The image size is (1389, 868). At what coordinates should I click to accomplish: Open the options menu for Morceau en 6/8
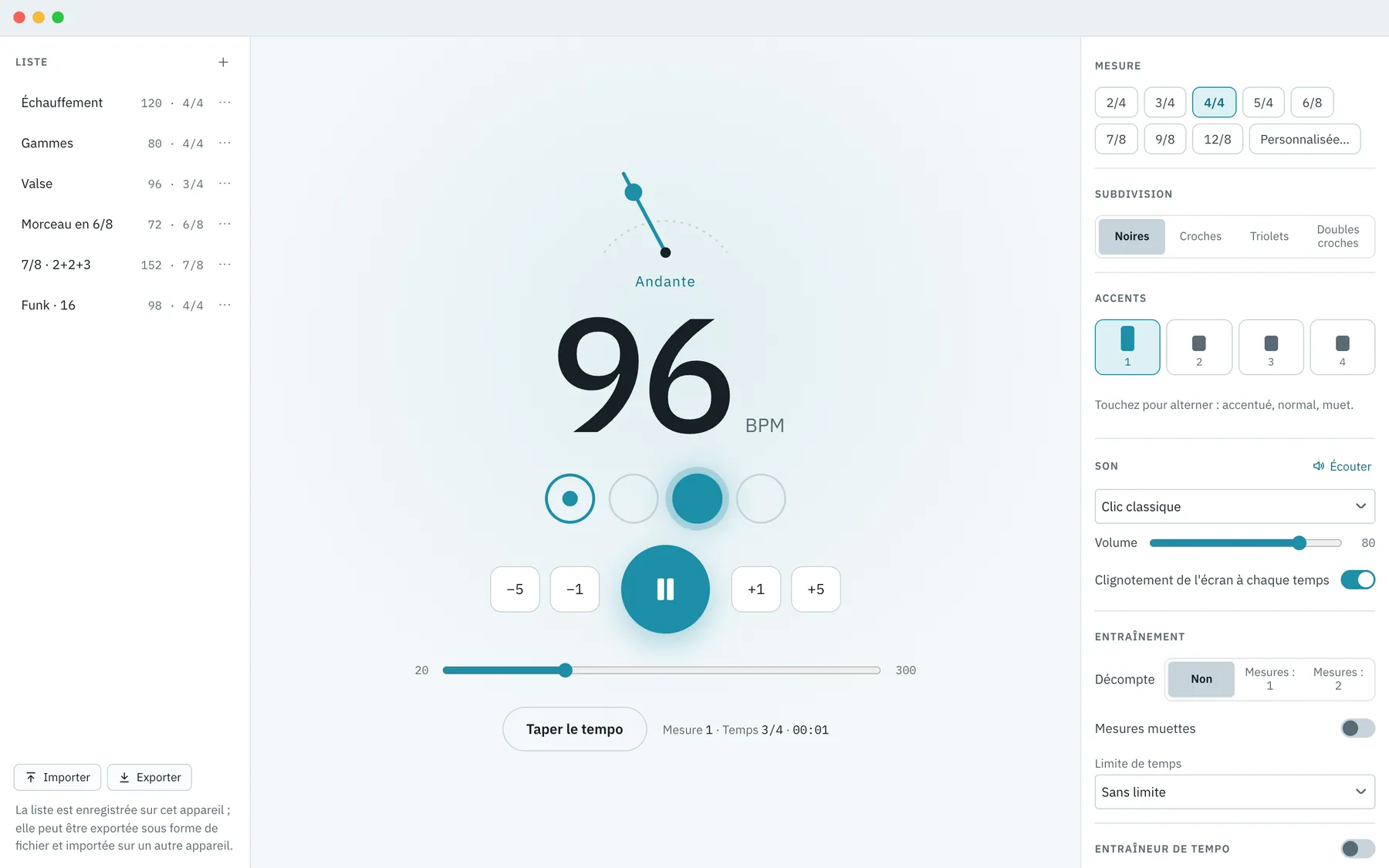[x=225, y=225]
